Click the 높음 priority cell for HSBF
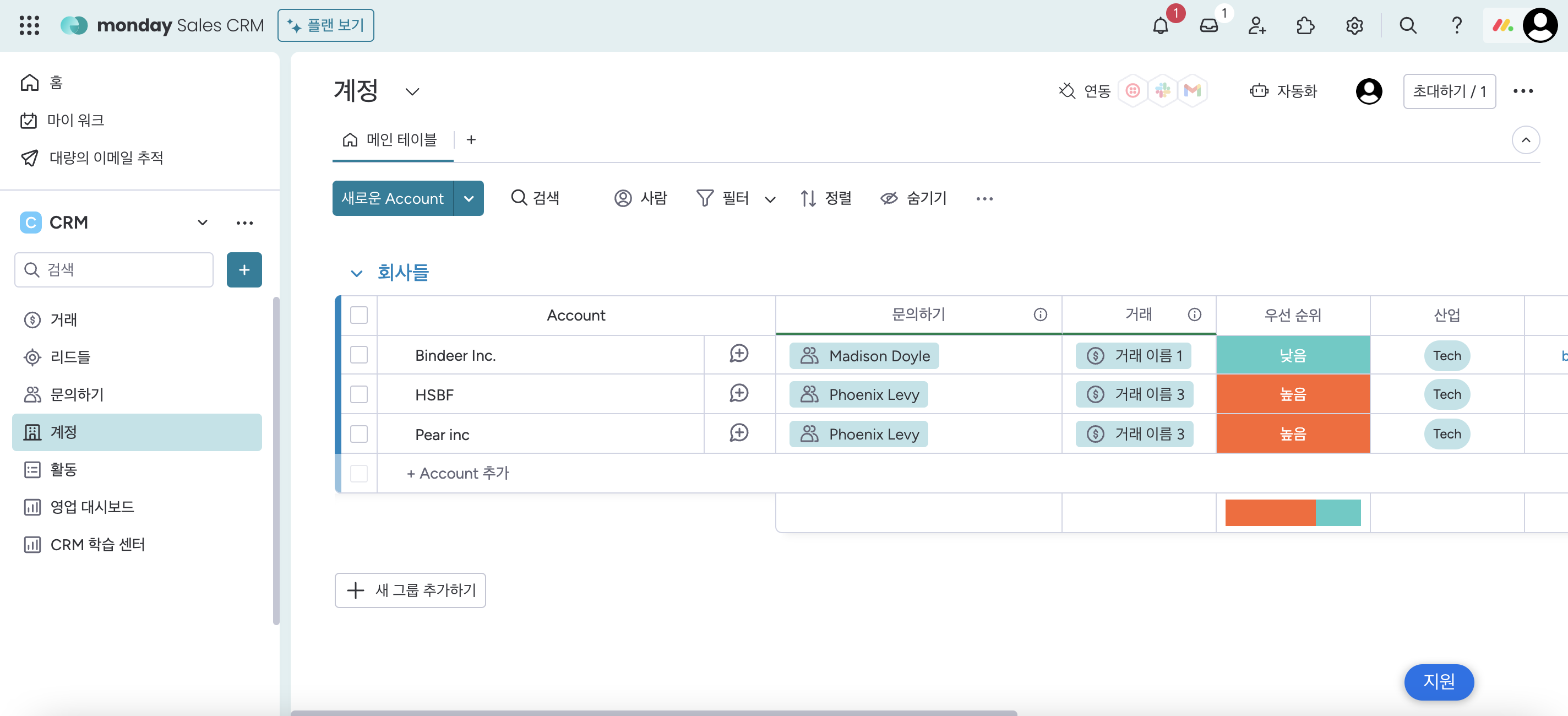The width and height of the screenshot is (1568, 716). pos(1292,394)
